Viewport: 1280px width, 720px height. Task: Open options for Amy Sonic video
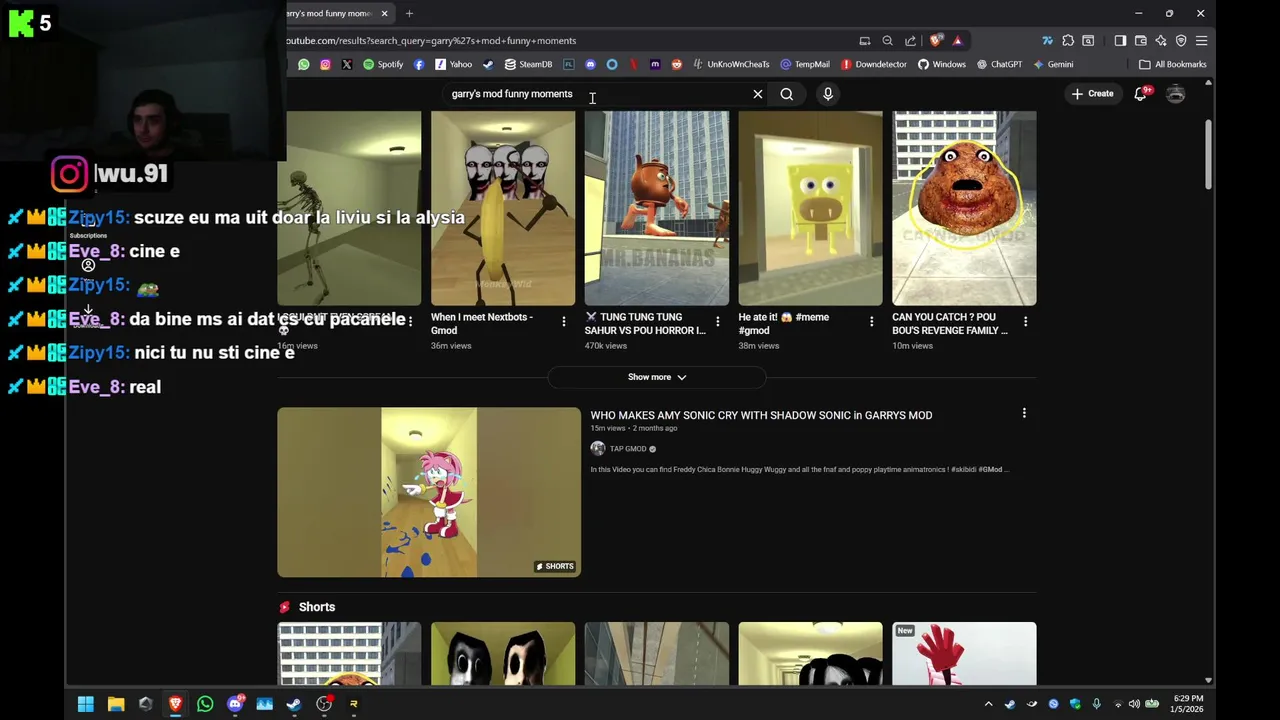1024,413
